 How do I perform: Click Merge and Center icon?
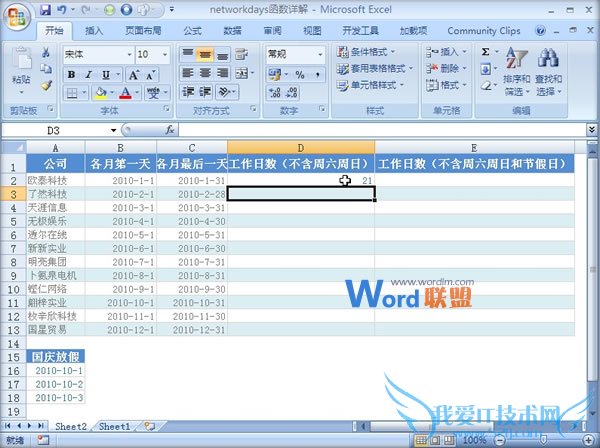click(242, 73)
